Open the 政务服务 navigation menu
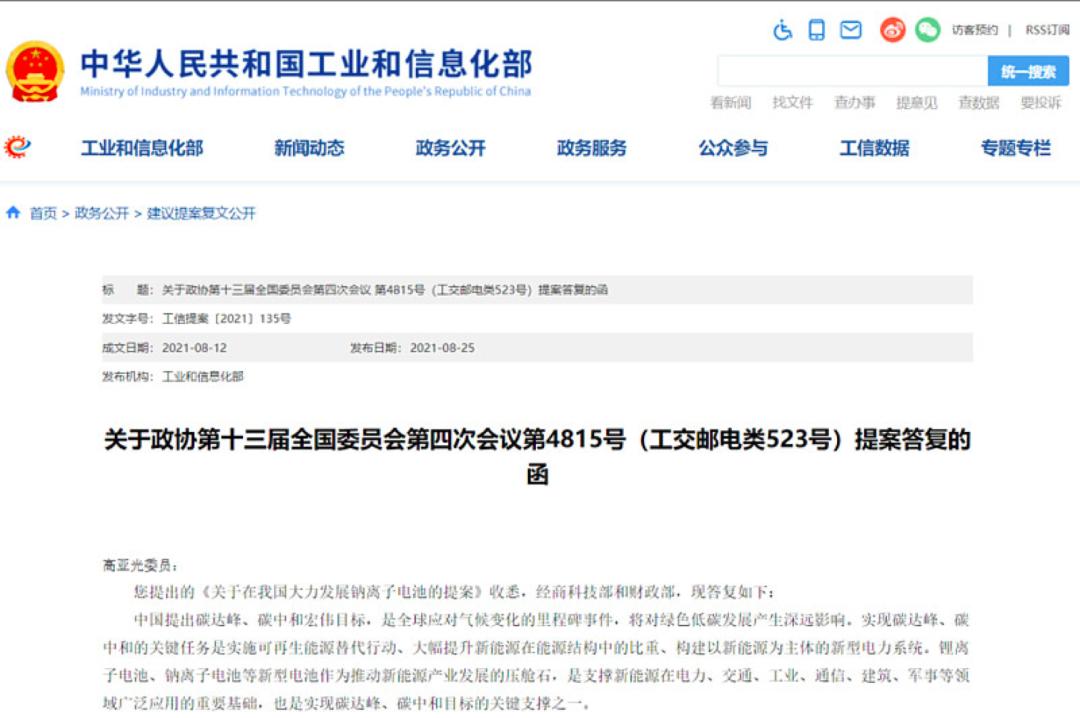The width and height of the screenshot is (1080, 718). [590, 147]
